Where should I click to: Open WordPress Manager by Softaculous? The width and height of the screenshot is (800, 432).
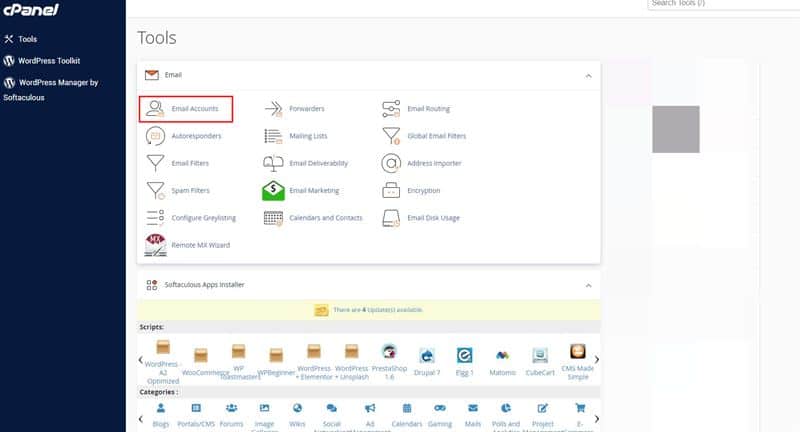point(51,90)
